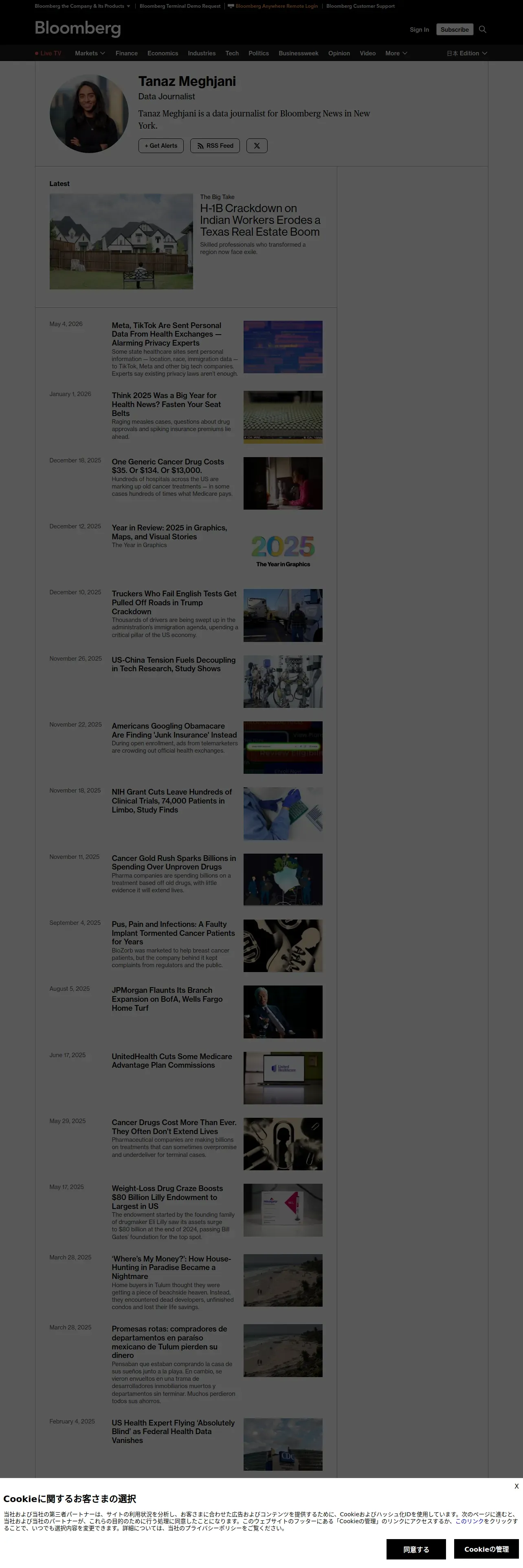
Task: Click the 'February 4, 2025' date
Action: coord(72,1421)
